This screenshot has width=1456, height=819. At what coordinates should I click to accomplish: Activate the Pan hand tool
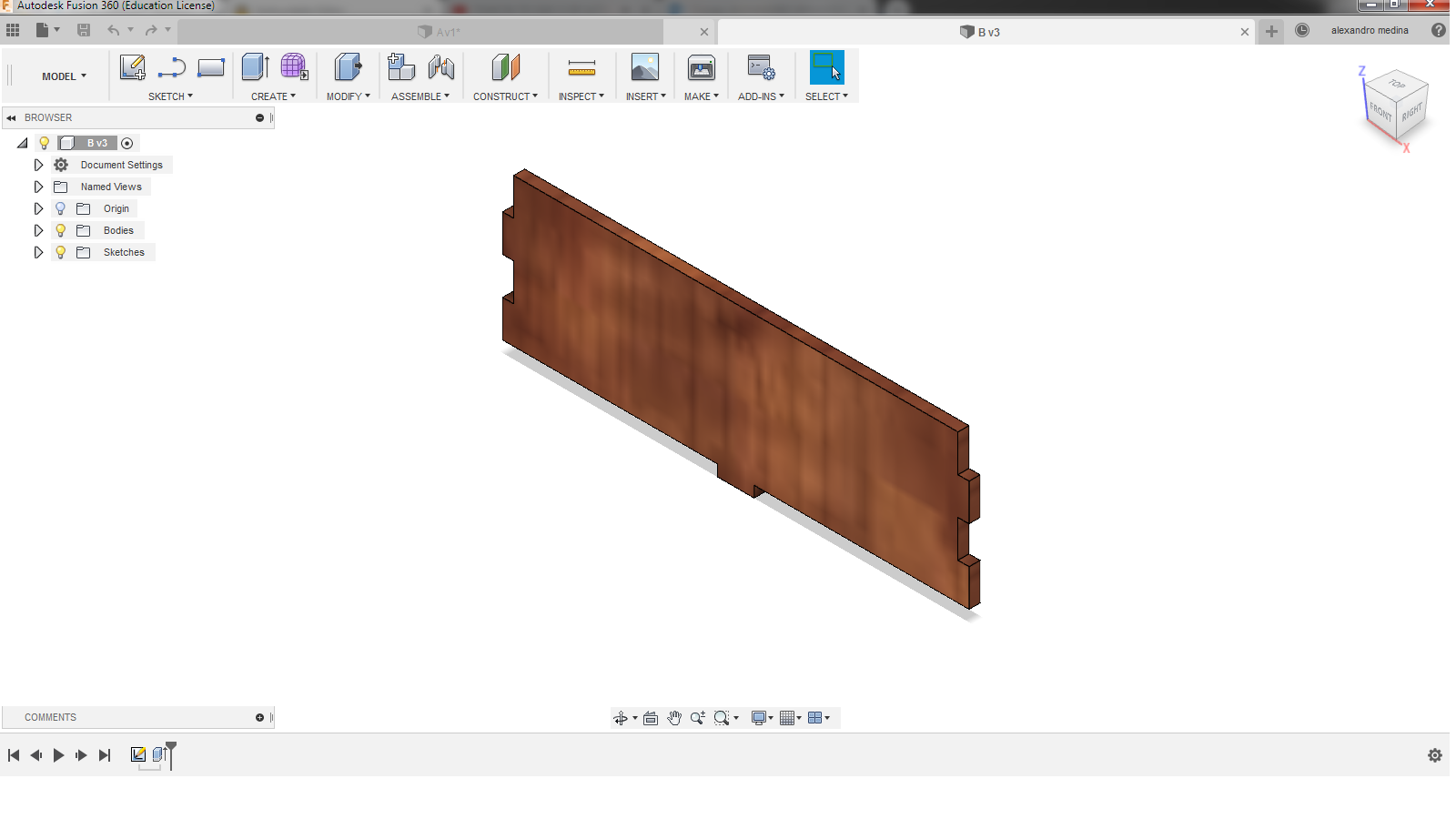(x=674, y=718)
